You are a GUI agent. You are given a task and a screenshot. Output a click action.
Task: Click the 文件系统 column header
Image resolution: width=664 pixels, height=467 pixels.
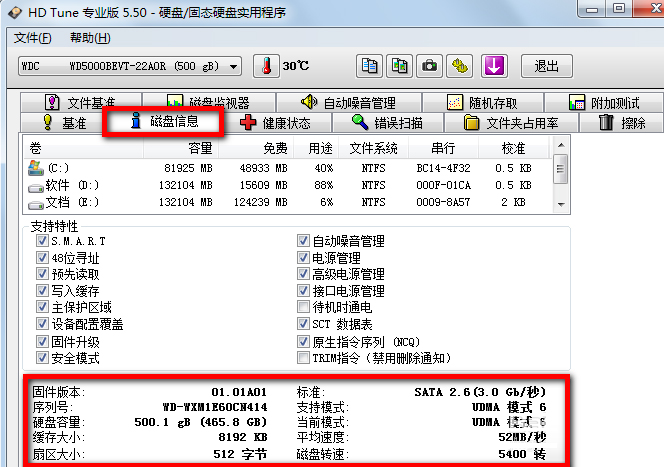pos(374,148)
